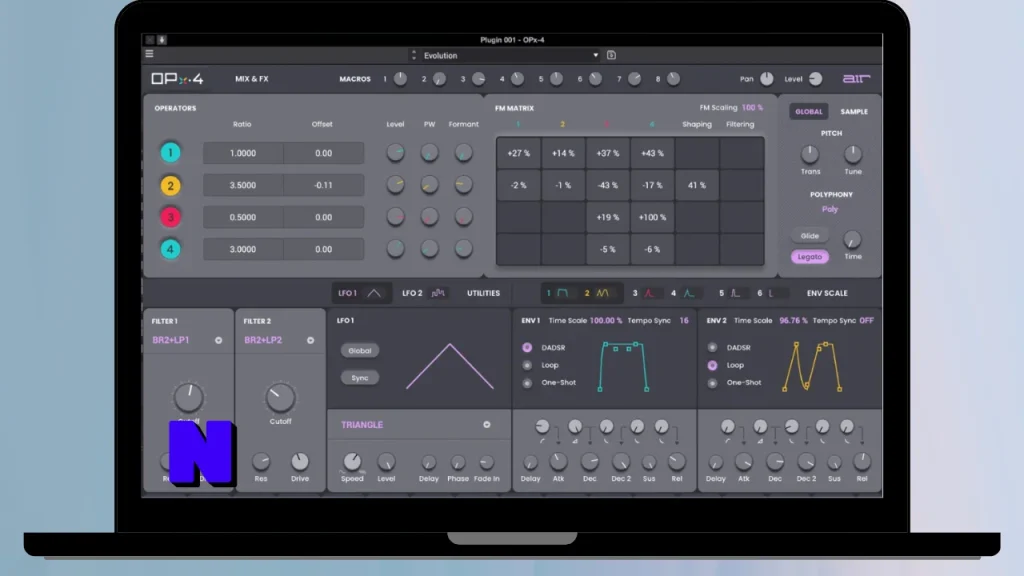The image size is (1024, 576).
Task: Select envelope 2 shape icon
Action: [602, 293]
